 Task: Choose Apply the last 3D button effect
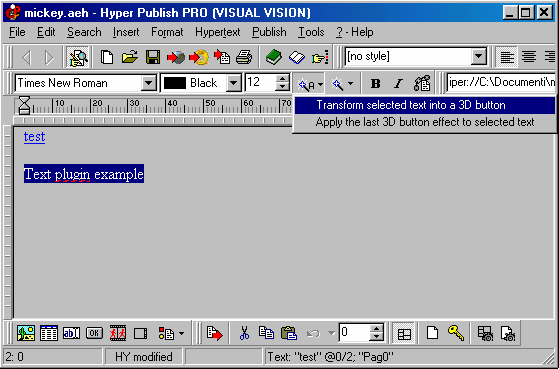click(x=425, y=122)
